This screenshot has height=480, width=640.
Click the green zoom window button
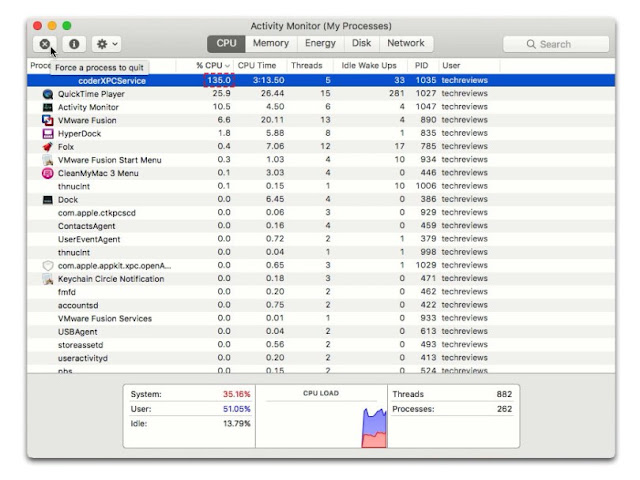(67, 26)
